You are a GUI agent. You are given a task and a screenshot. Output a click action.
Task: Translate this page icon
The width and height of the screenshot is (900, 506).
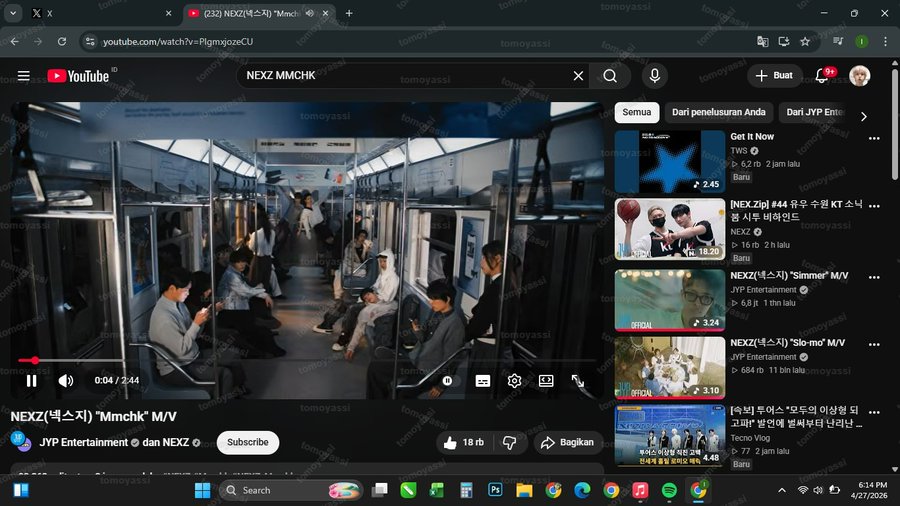click(x=762, y=41)
